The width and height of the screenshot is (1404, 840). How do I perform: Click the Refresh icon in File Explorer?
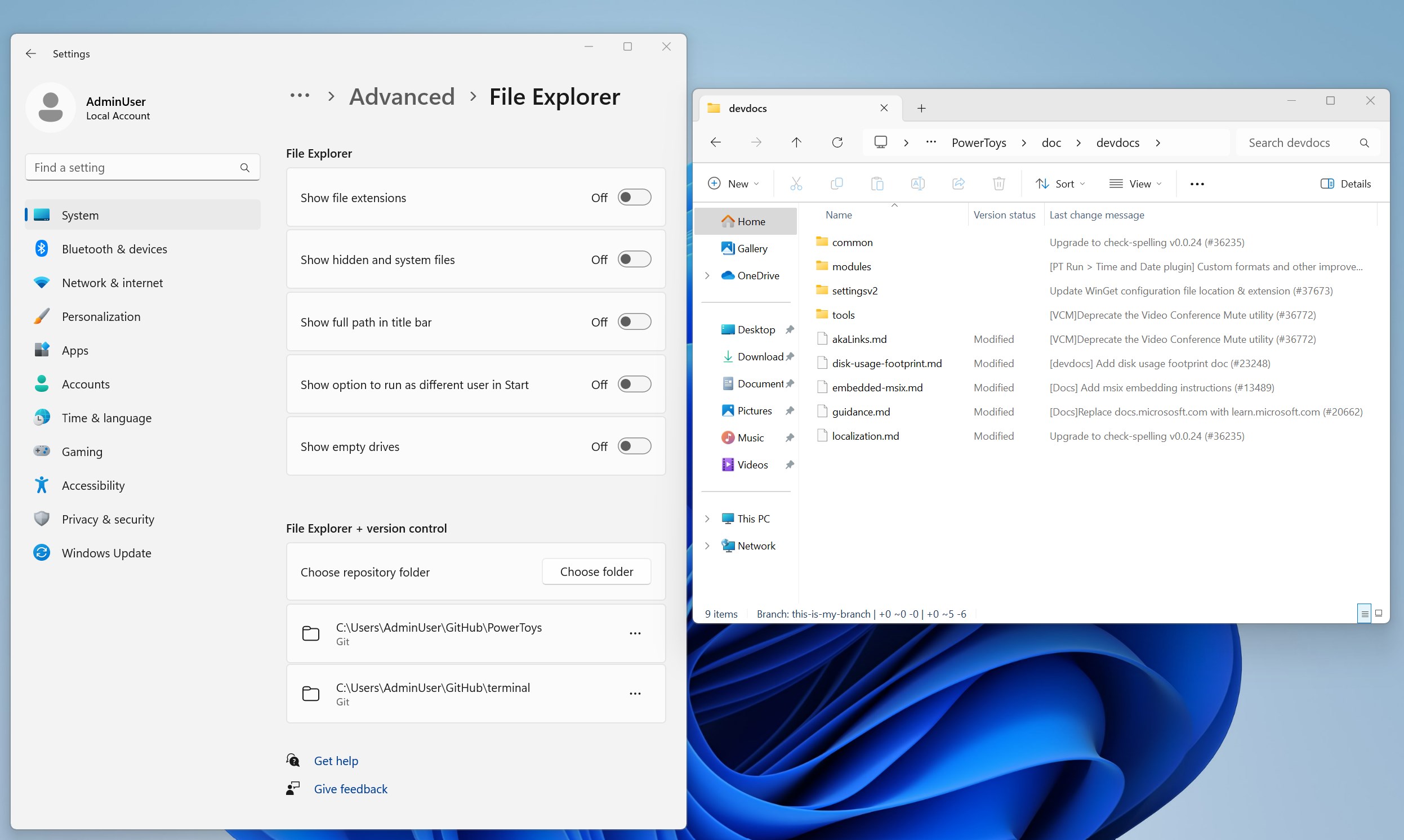point(837,142)
